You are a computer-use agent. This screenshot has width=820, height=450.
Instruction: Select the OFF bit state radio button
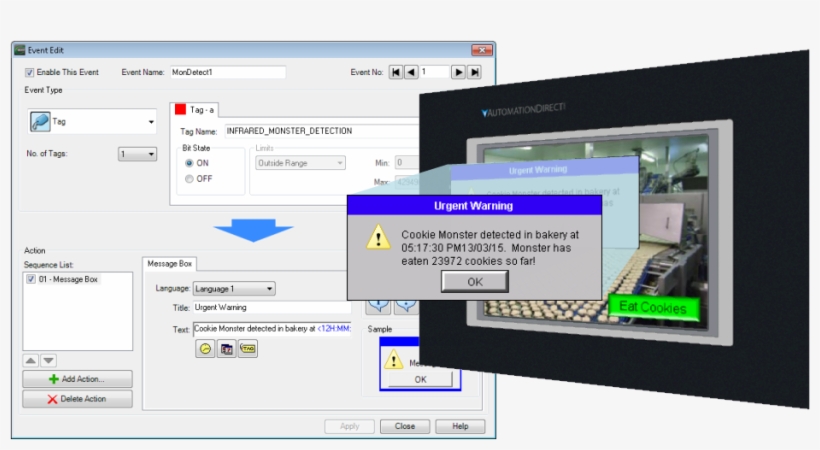point(189,179)
